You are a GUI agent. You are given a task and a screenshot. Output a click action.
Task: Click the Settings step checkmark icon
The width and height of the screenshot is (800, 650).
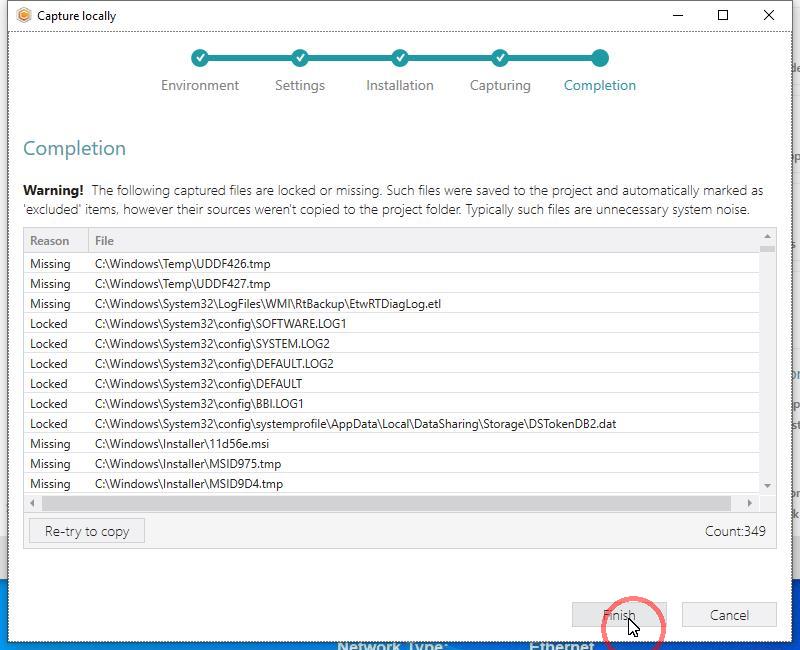[300, 58]
